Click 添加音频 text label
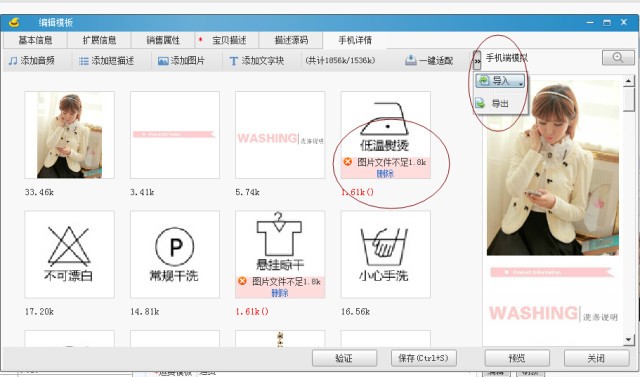Image resolution: width=640 pixels, height=377 pixels. click(x=37, y=61)
